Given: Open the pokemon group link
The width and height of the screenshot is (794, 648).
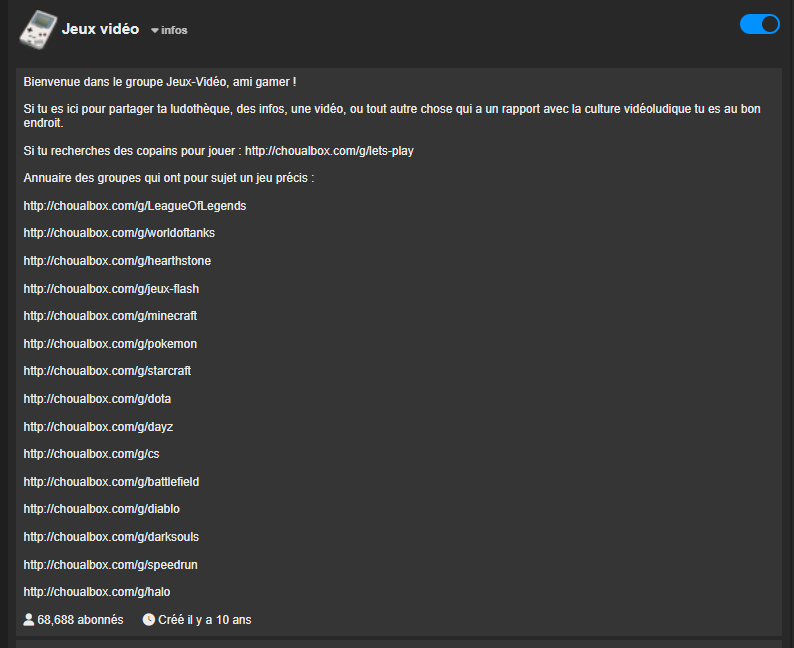Looking at the screenshot, I should tap(110, 344).
